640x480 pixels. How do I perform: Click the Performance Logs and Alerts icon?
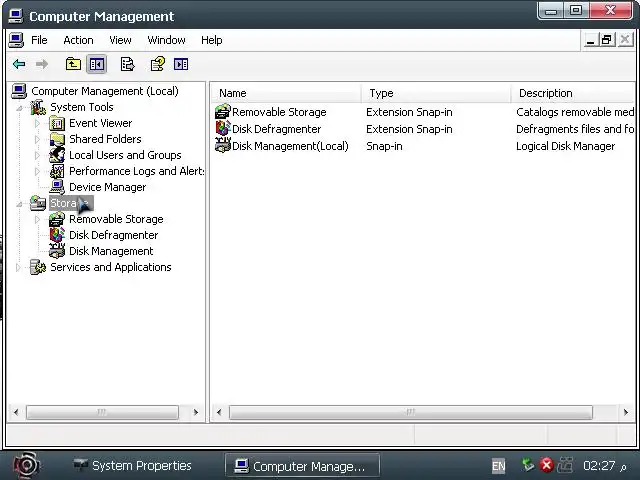coord(57,171)
